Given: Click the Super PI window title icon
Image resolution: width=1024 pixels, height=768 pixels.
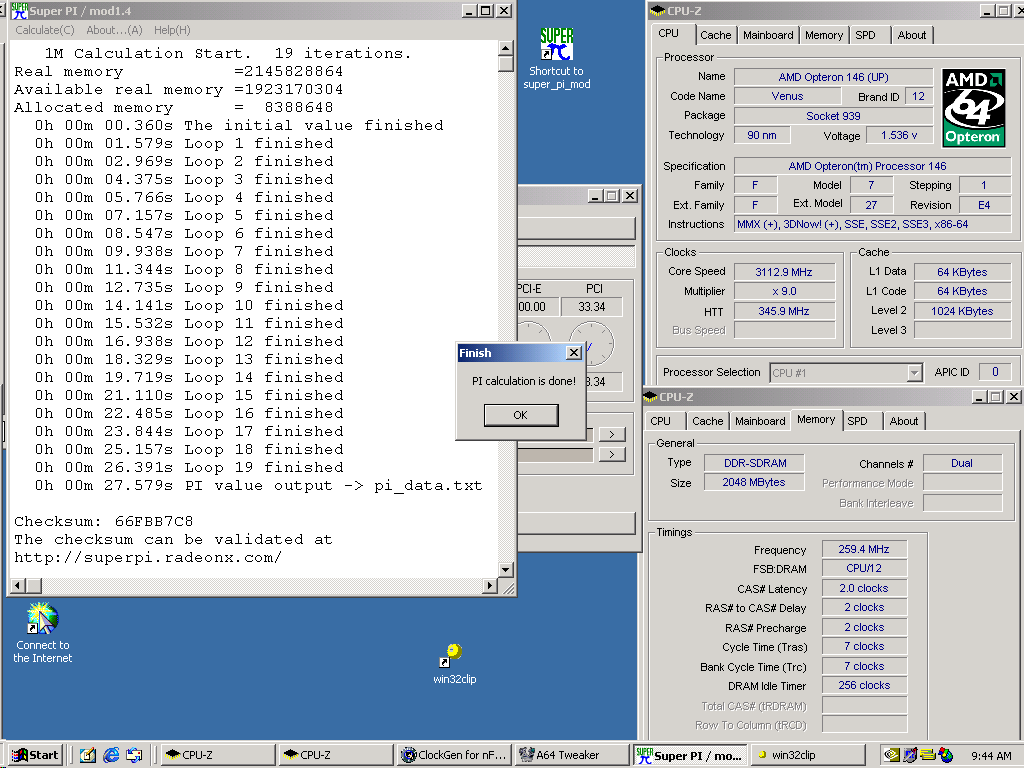Looking at the screenshot, I should coord(19,10).
